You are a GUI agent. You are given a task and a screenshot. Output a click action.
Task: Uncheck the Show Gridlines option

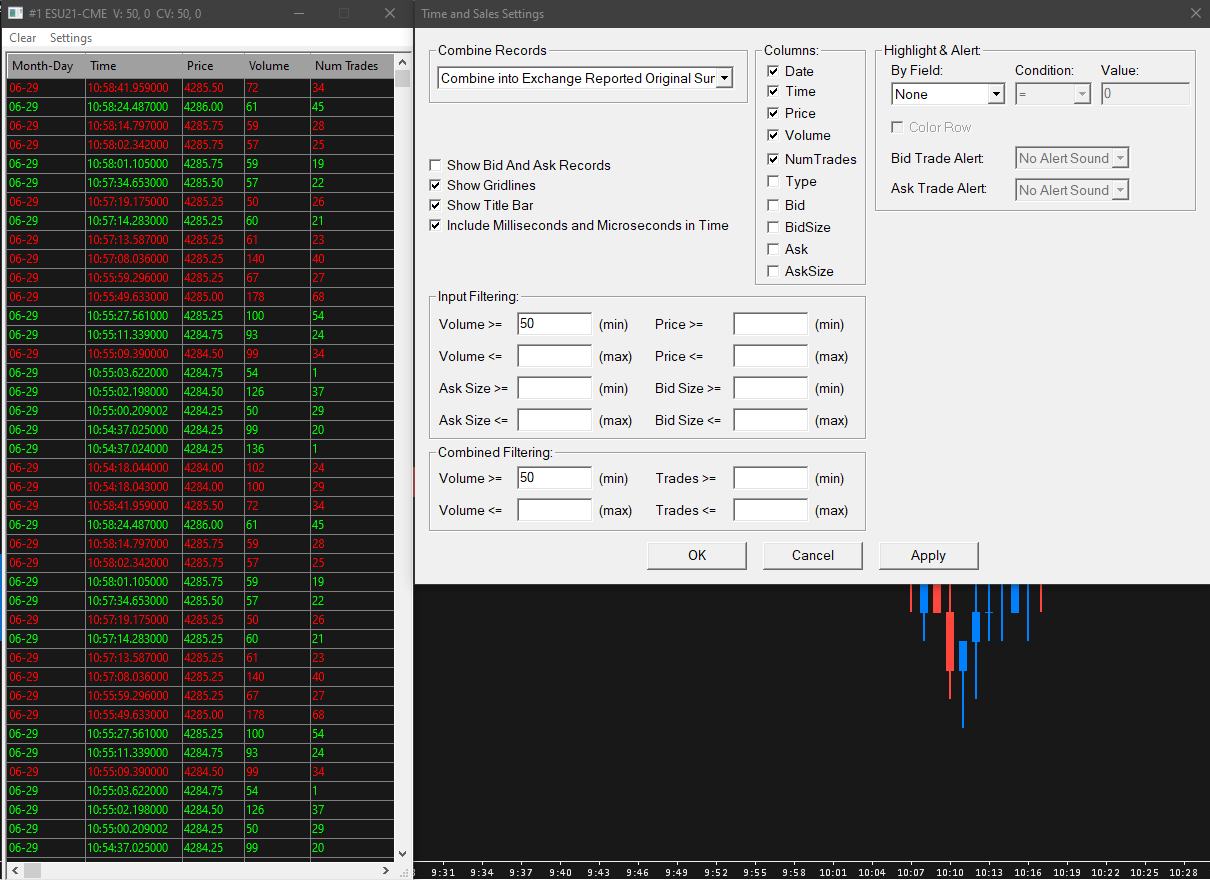click(x=435, y=185)
